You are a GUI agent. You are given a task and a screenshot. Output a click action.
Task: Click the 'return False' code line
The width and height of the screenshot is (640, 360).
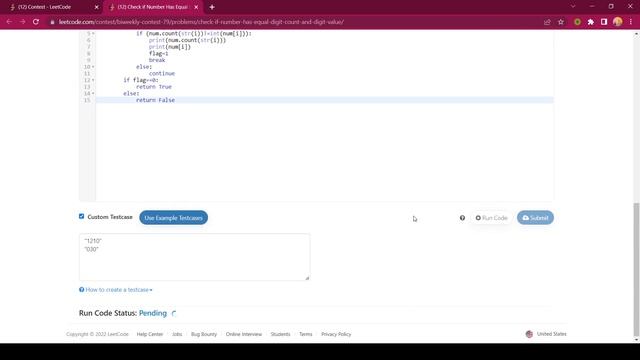click(155, 100)
